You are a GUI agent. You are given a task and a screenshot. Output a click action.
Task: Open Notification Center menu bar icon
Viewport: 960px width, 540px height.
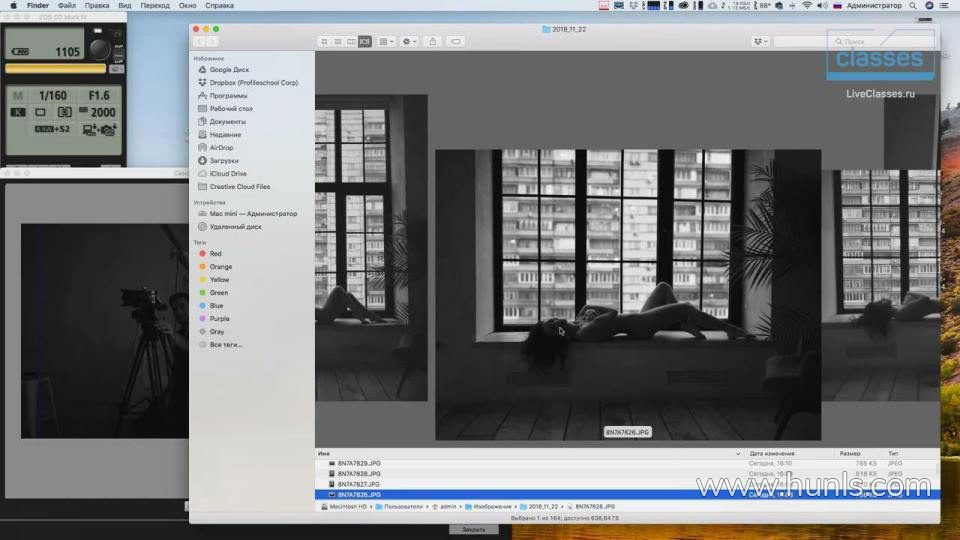[x=943, y=6]
